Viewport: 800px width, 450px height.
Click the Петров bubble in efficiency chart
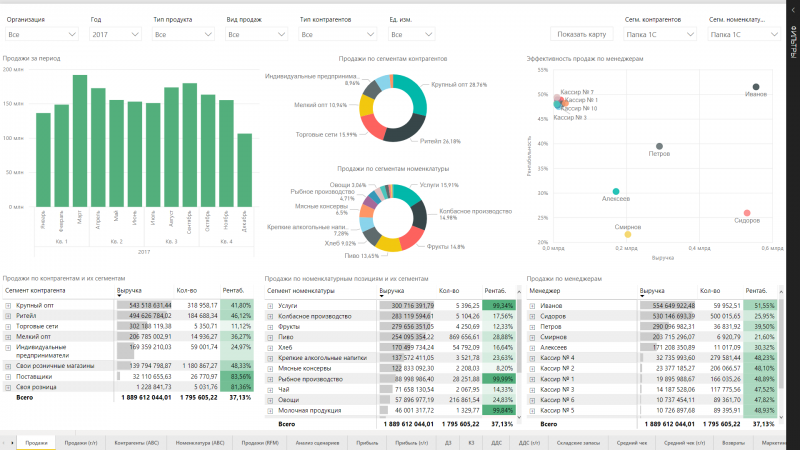pyautogui.click(x=659, y=146)
